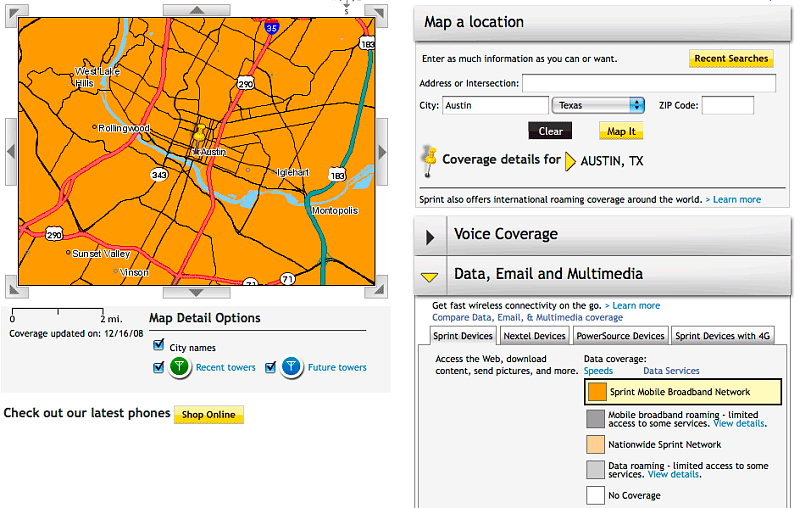Image resolution: width=800 pixels, height=508 pixels.
Task: Pan the map east with right arrow
Action: (382, 151)
